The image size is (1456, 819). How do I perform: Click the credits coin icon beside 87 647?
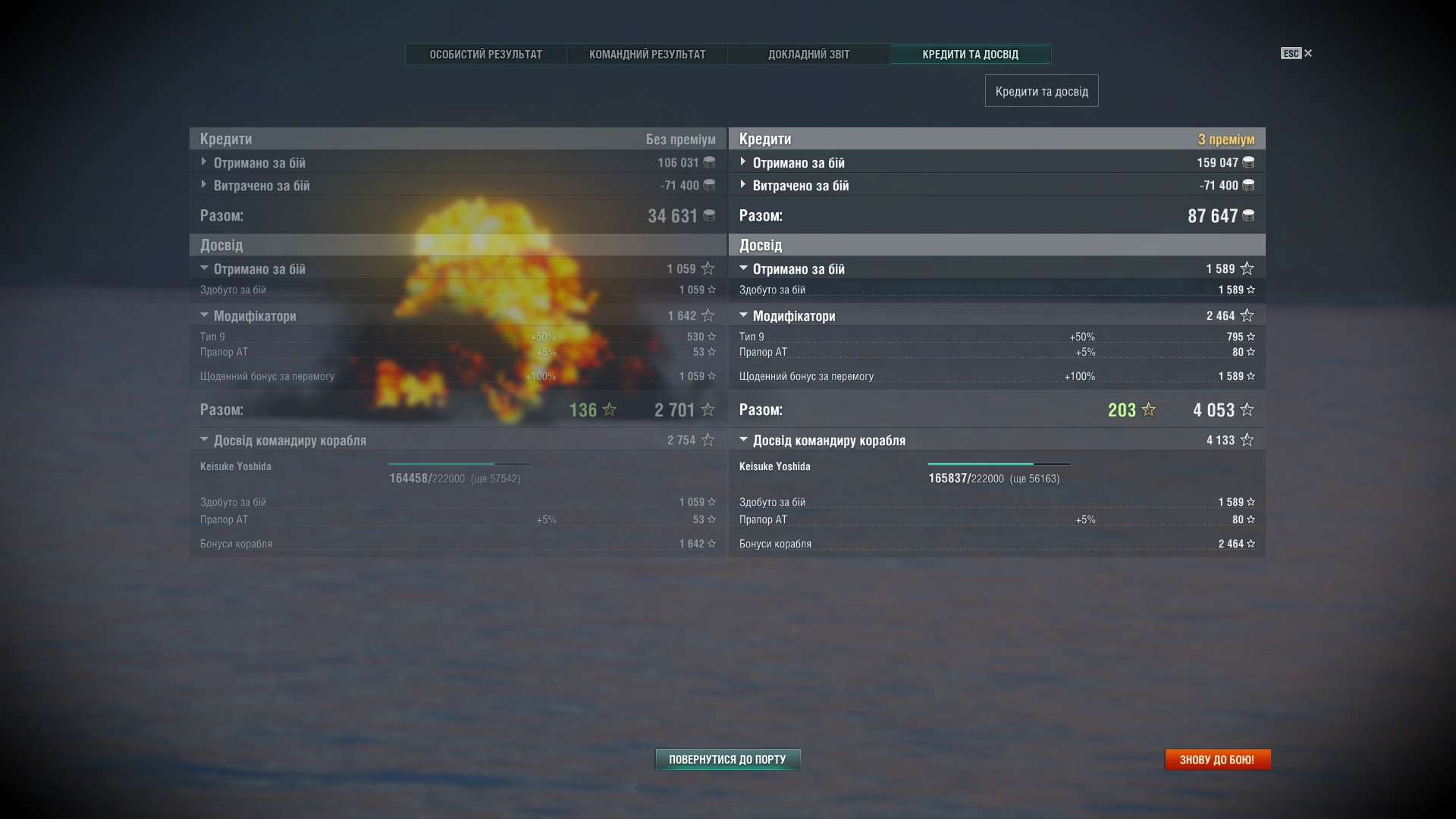click(x=1248, y=216)
